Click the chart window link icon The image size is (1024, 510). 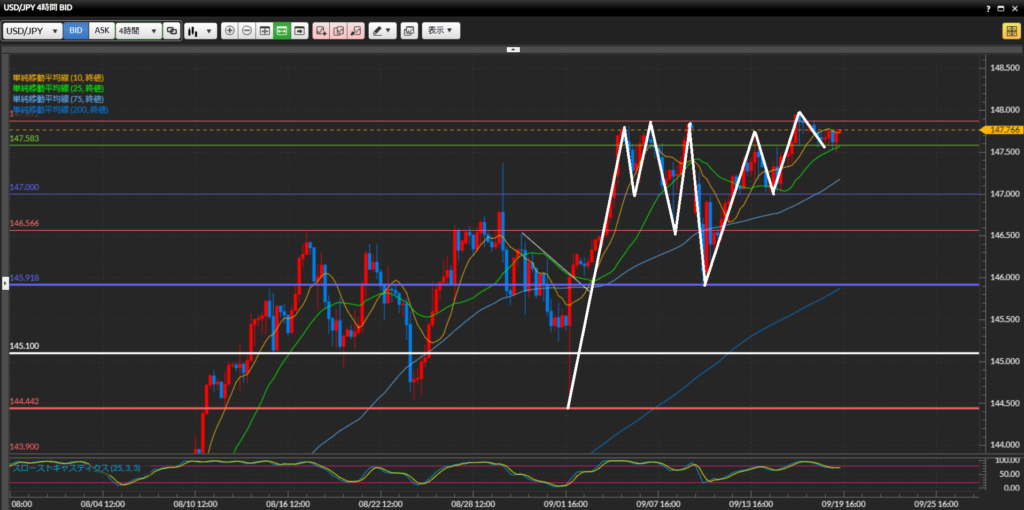tap(172, 31)
